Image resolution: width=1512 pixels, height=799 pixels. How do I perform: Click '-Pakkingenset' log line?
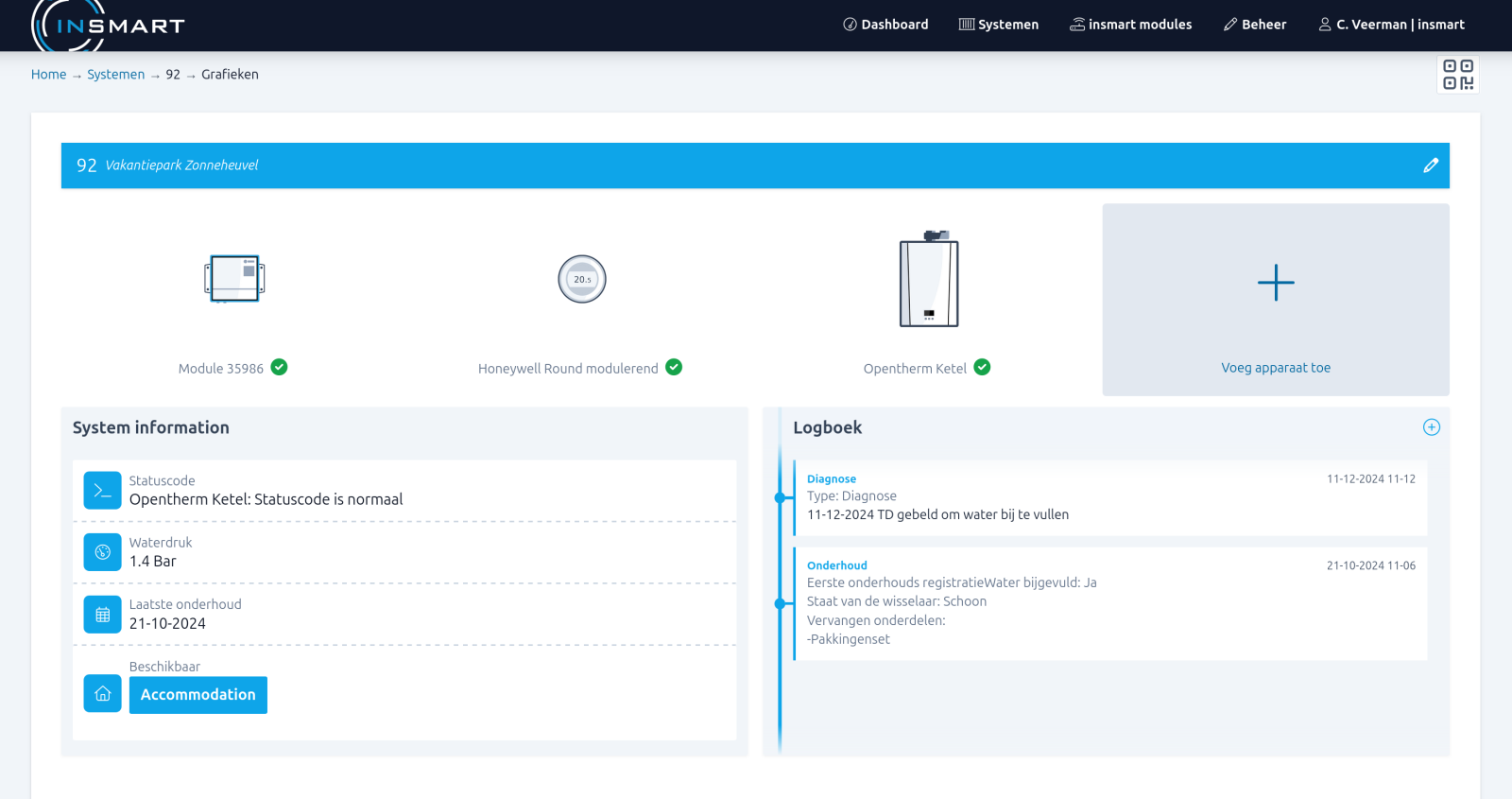pyautogui.click(x=849, y=639)
